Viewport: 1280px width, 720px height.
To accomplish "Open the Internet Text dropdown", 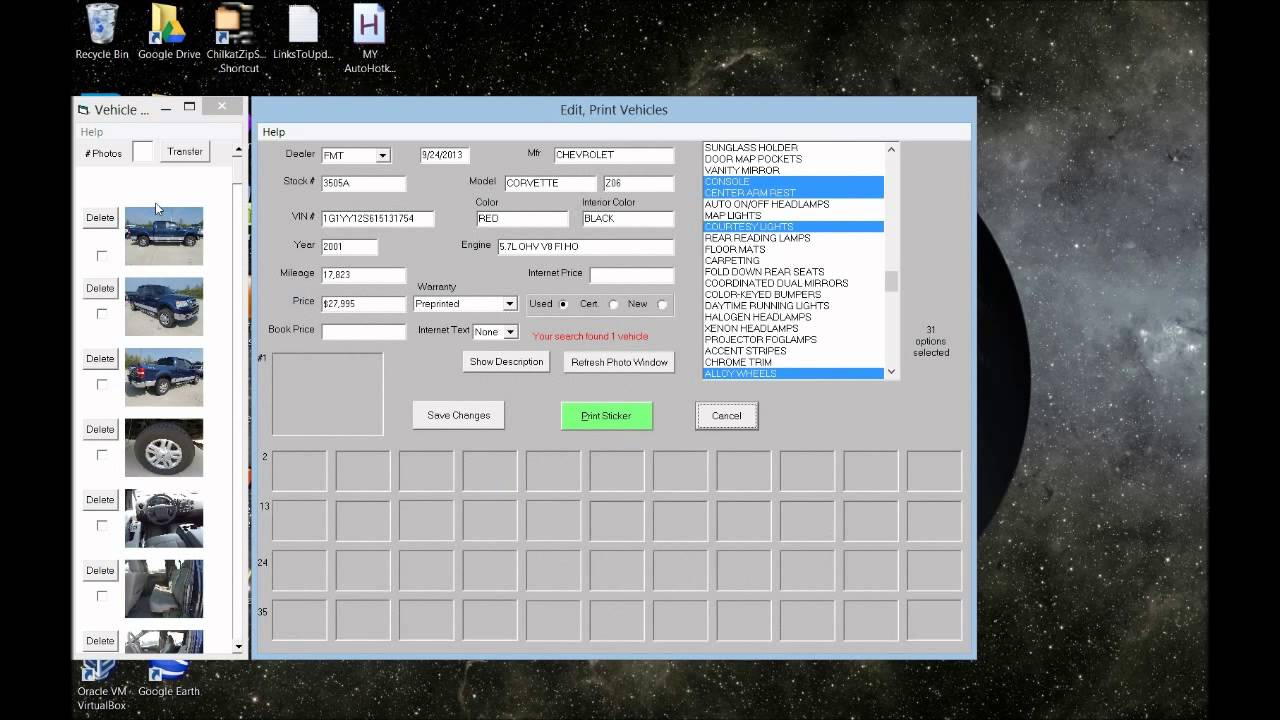I will tap(510, 332).
